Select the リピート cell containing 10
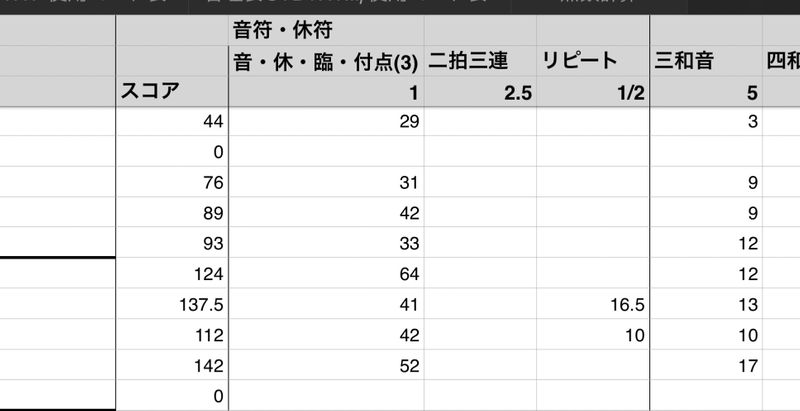800x411 pixels. [593, 335]
